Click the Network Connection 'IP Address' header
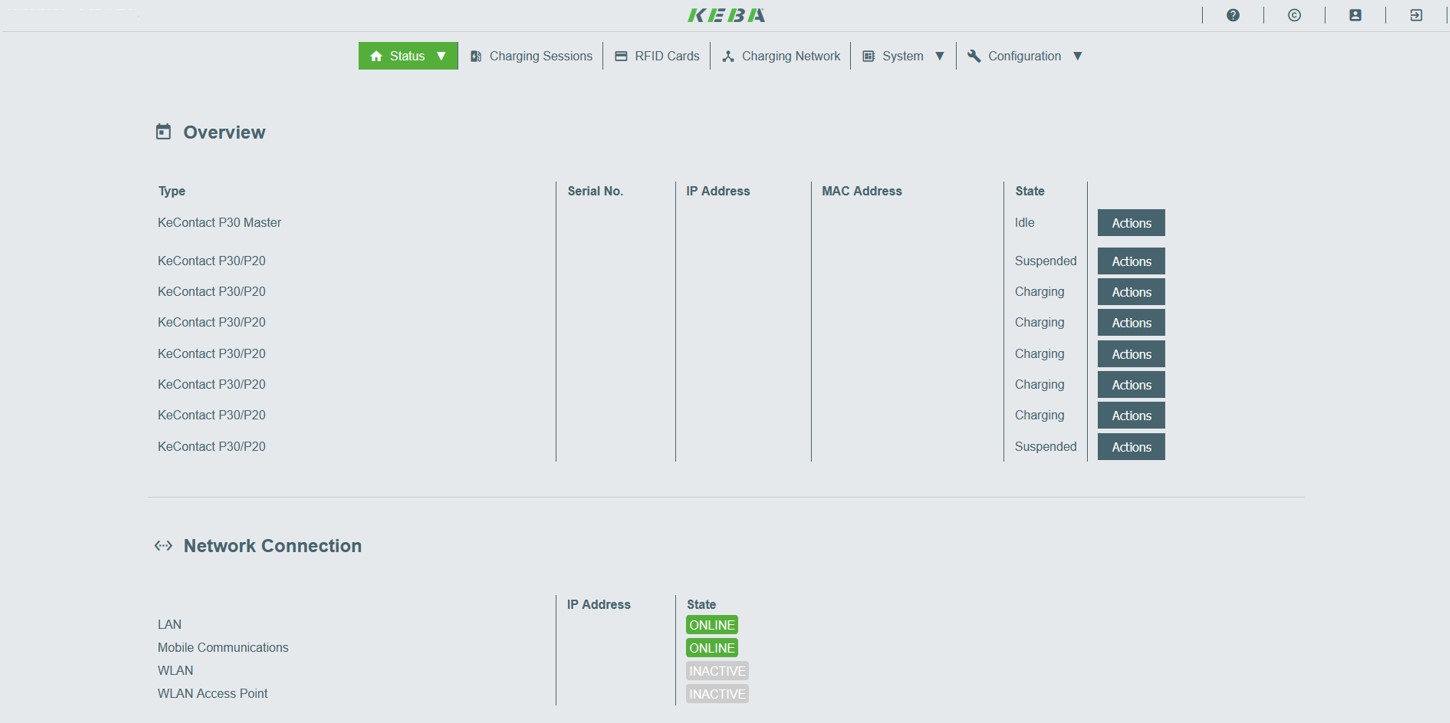Viewport: 1450px width, 723px height. pyautogui.click(x=599, y=604)
